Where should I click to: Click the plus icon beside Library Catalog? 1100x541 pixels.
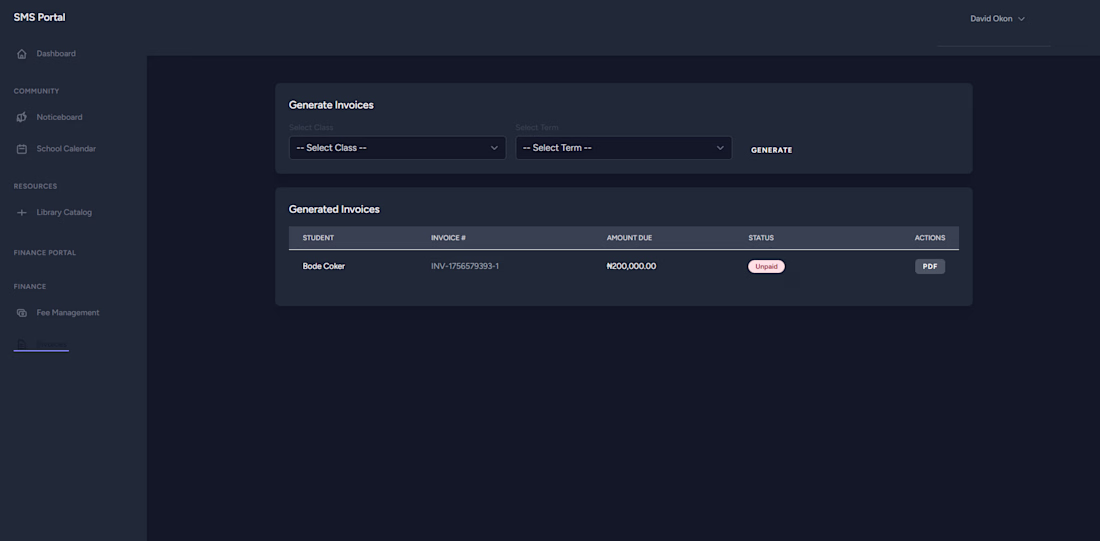click(22, 213)
